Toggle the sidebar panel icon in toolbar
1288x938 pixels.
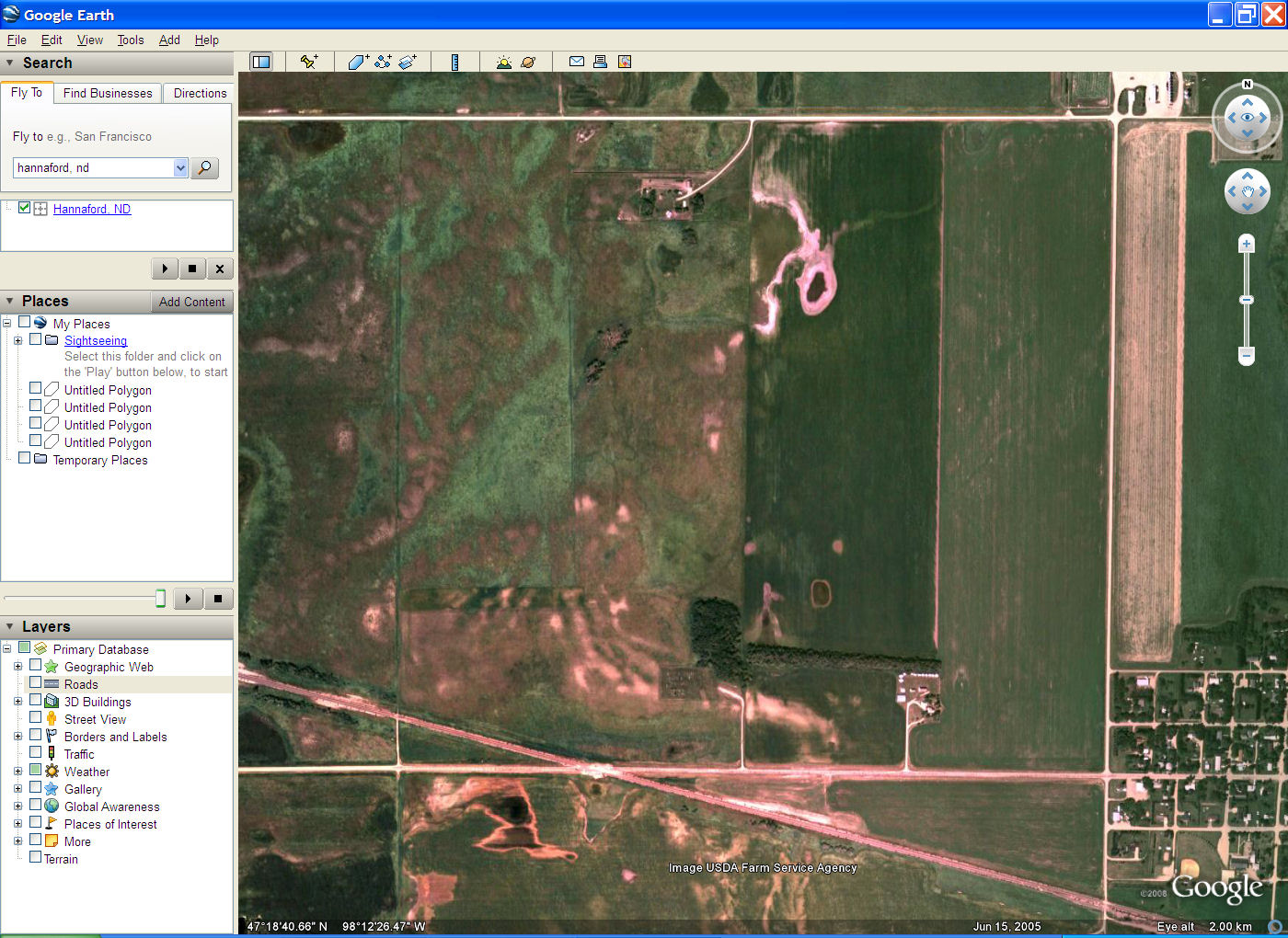pyautogui.click(x=261, y=62)
